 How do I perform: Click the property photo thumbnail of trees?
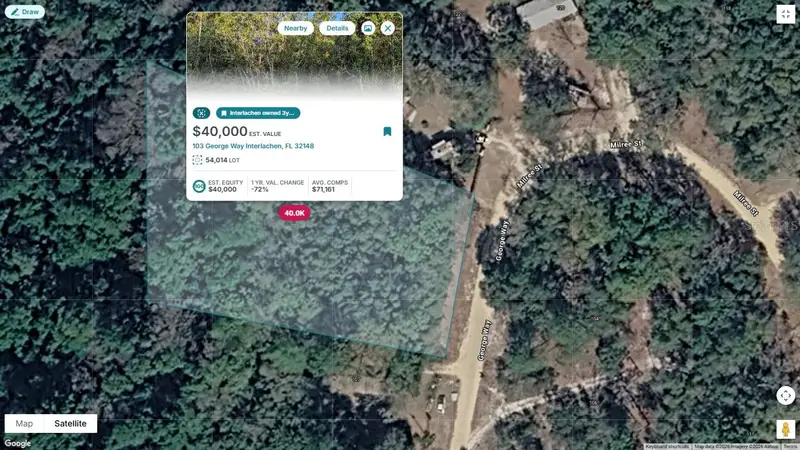(294, 56)
